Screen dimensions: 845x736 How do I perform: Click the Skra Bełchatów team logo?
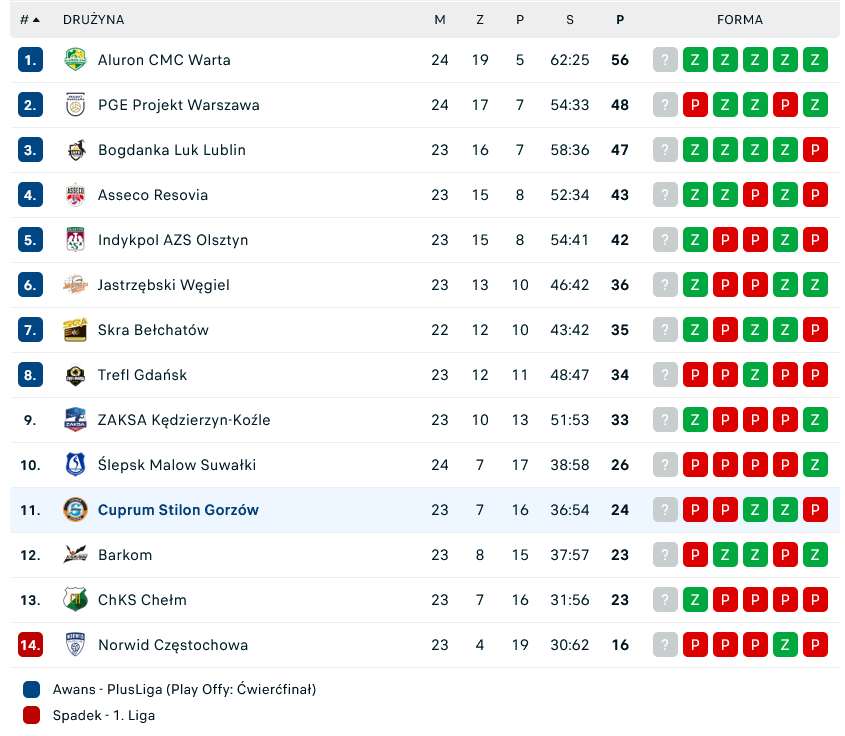pos(75,330)
